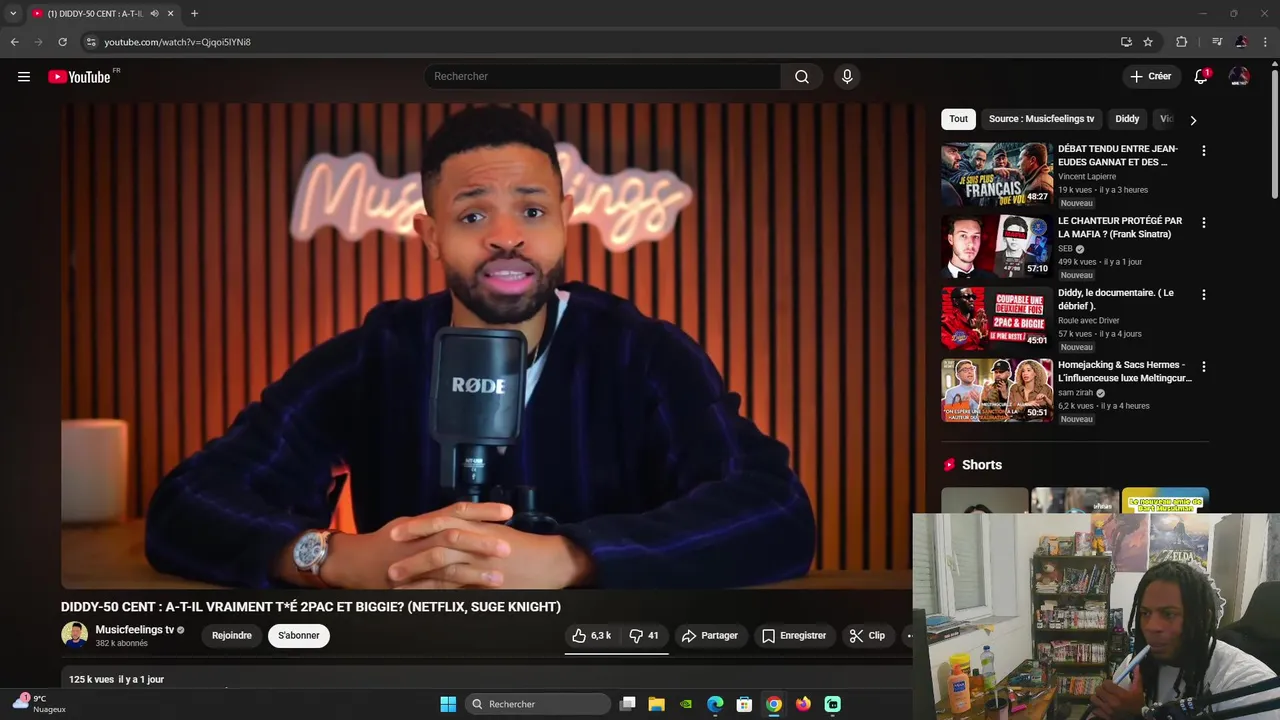Share the video via Partager
1280x720 pixels.
point(709,636)
